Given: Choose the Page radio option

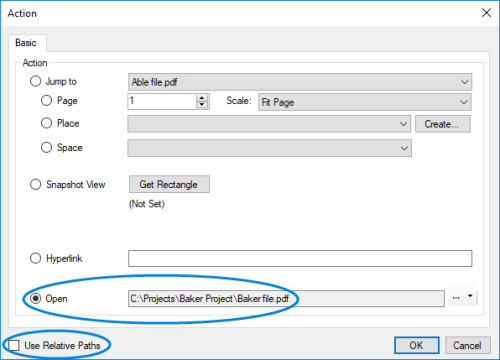Looking at the screenshot, I should point(46,100).
